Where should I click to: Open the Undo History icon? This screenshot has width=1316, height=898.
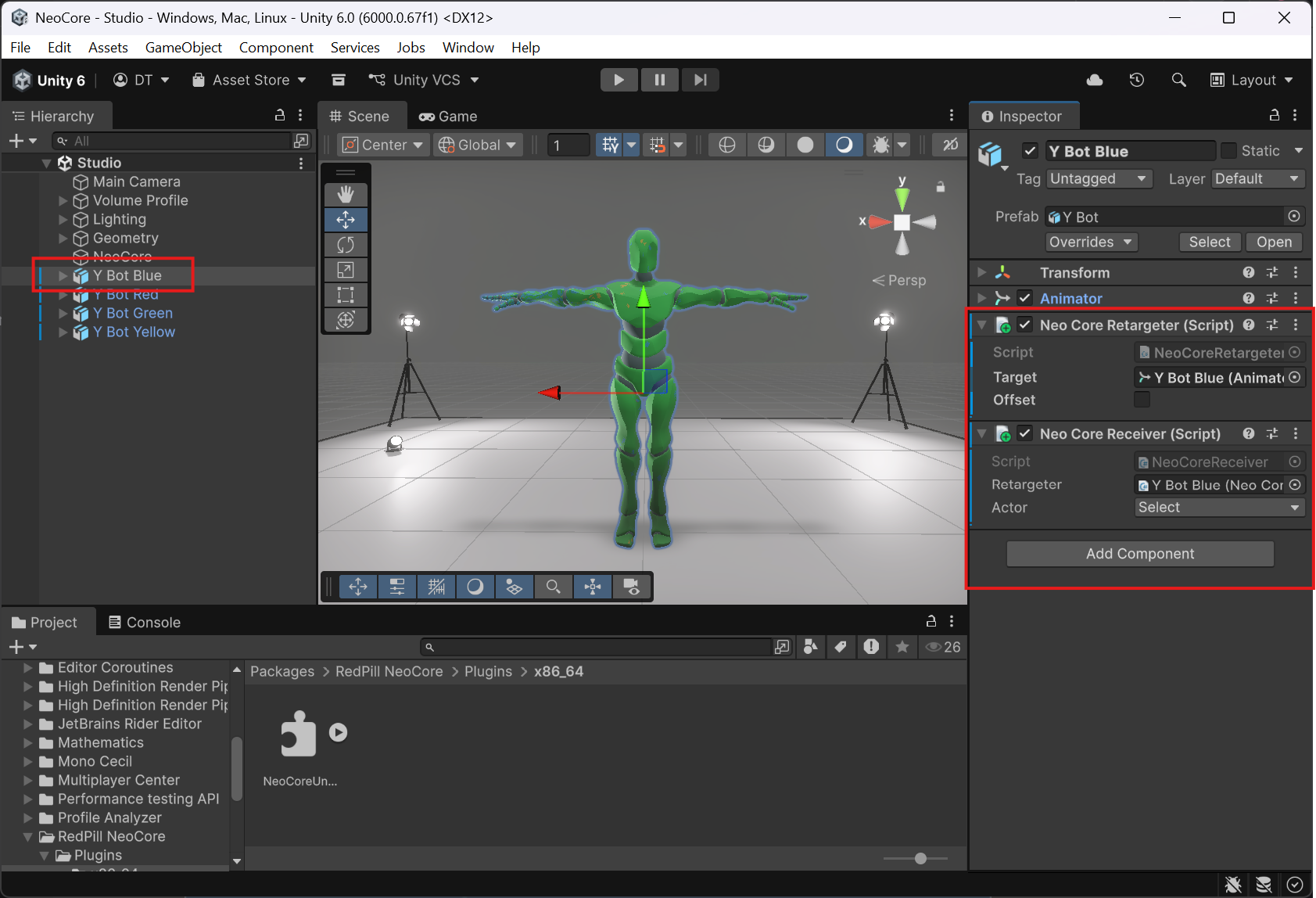tap(1137, 80)
